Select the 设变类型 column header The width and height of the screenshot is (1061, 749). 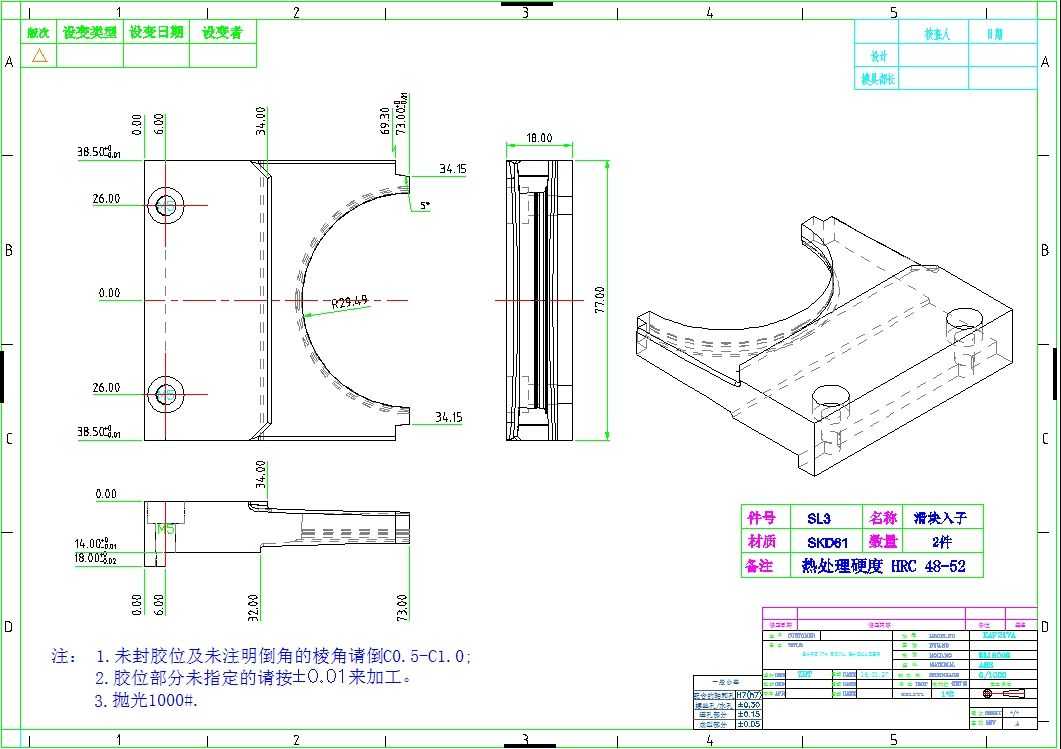pos(88,31)
